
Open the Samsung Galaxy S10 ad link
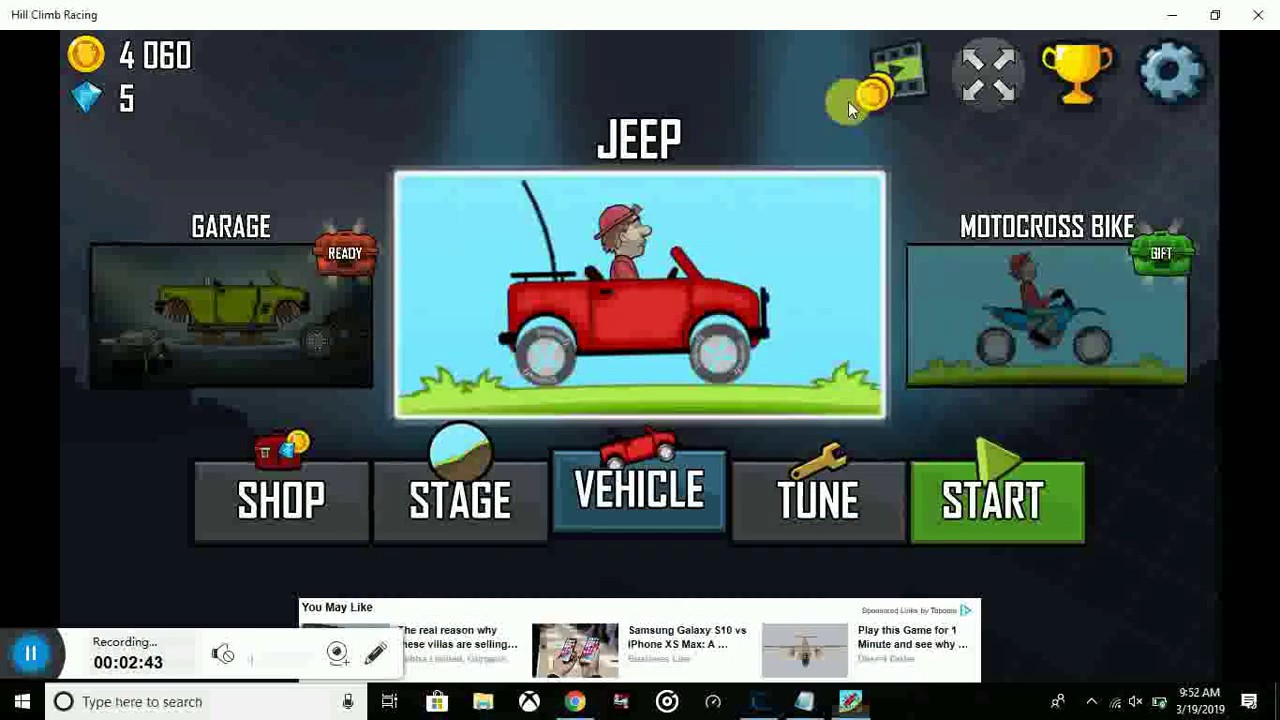pos(687,637)
